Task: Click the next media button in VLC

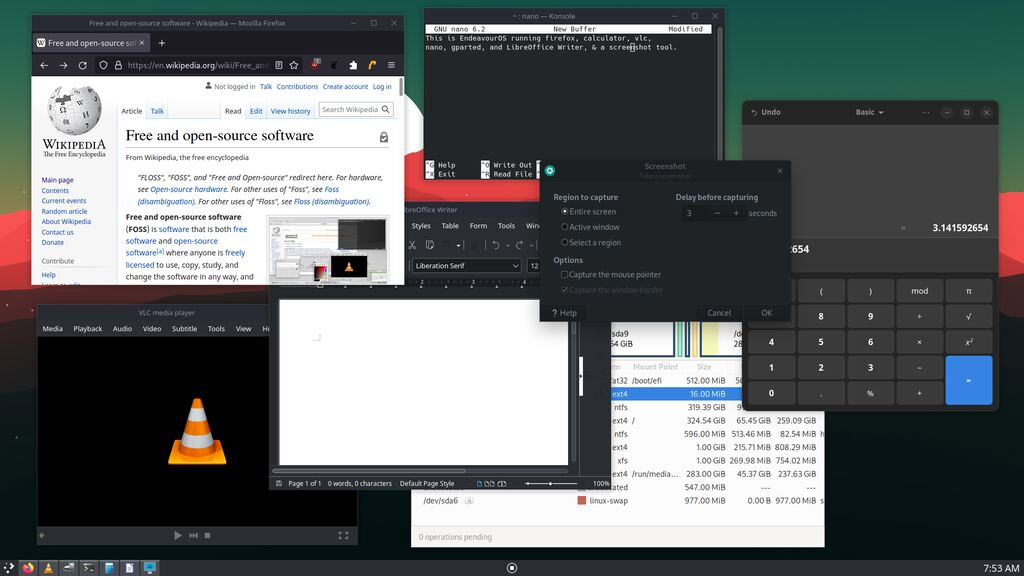Action: [x=193, y=536]
